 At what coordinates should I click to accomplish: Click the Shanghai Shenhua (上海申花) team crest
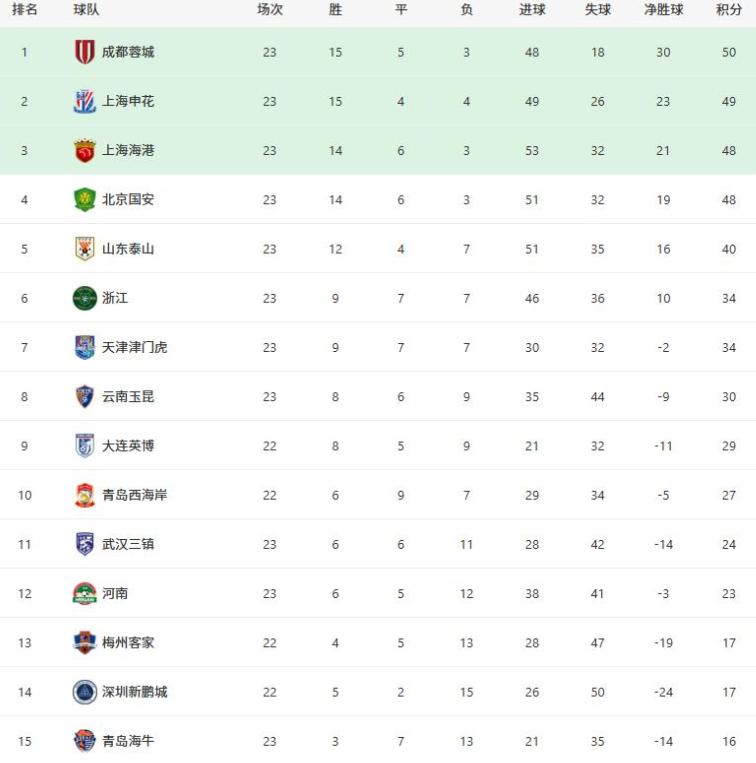coord(85,101)
